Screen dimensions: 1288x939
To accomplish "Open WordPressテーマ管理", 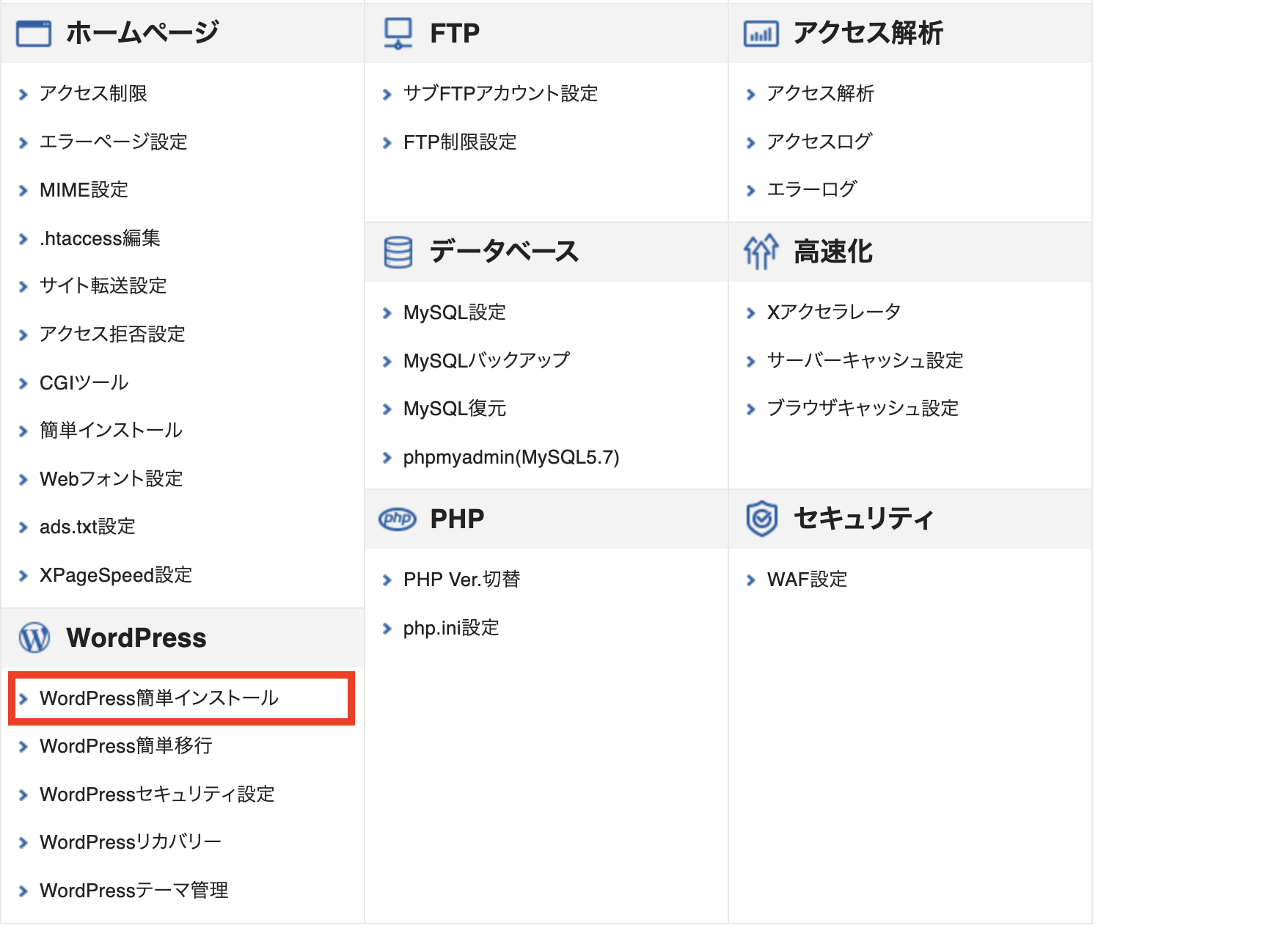I will (x=134, y=891).
